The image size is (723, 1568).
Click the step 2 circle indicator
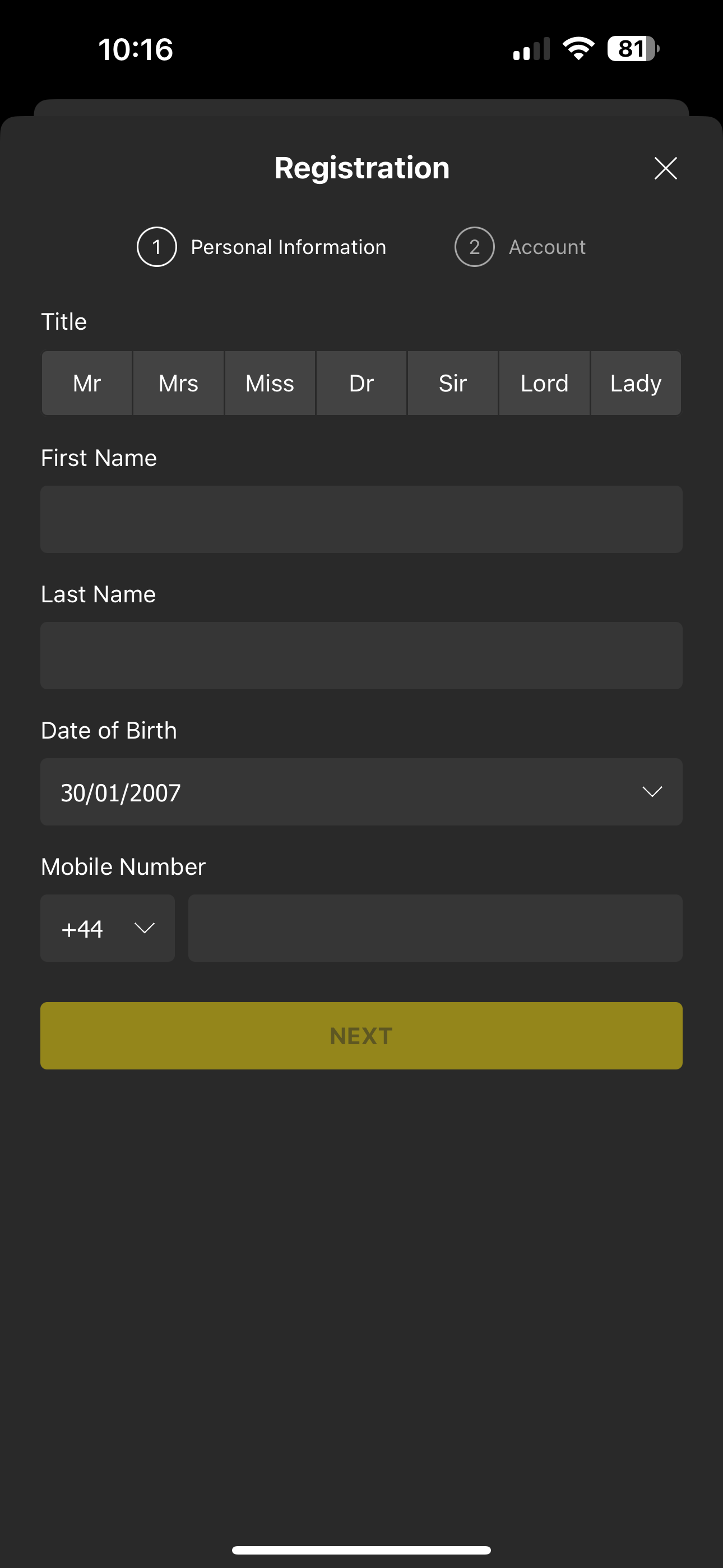click(x=475, y=247)
